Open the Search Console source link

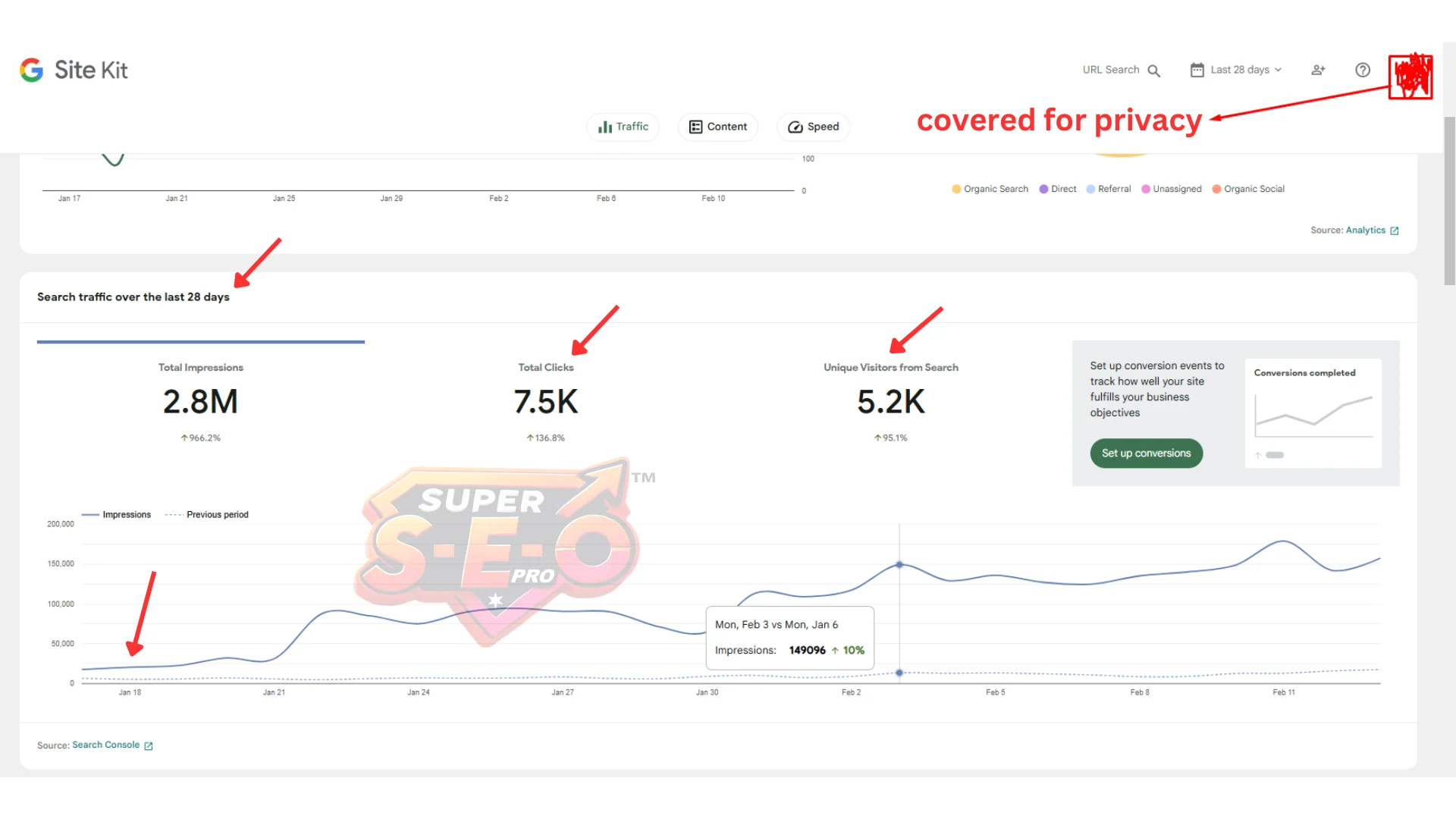105,745
